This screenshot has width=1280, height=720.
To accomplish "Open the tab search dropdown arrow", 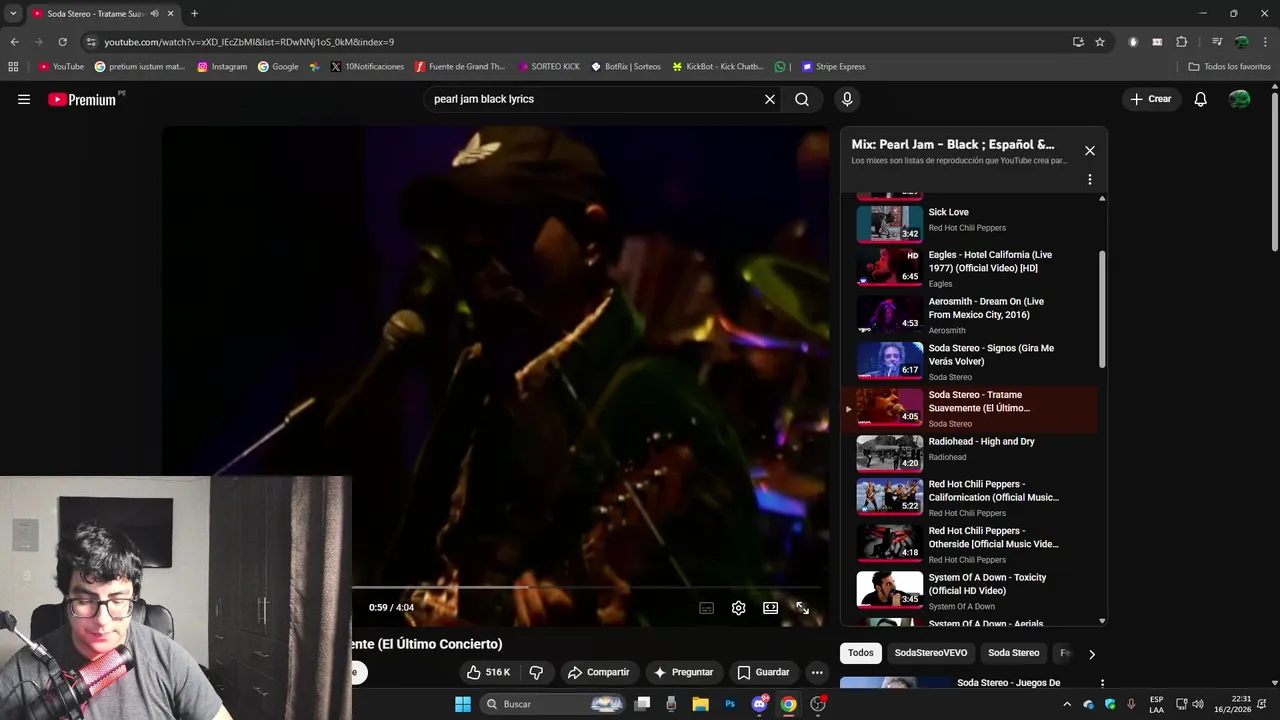I will tap(13, 14).
